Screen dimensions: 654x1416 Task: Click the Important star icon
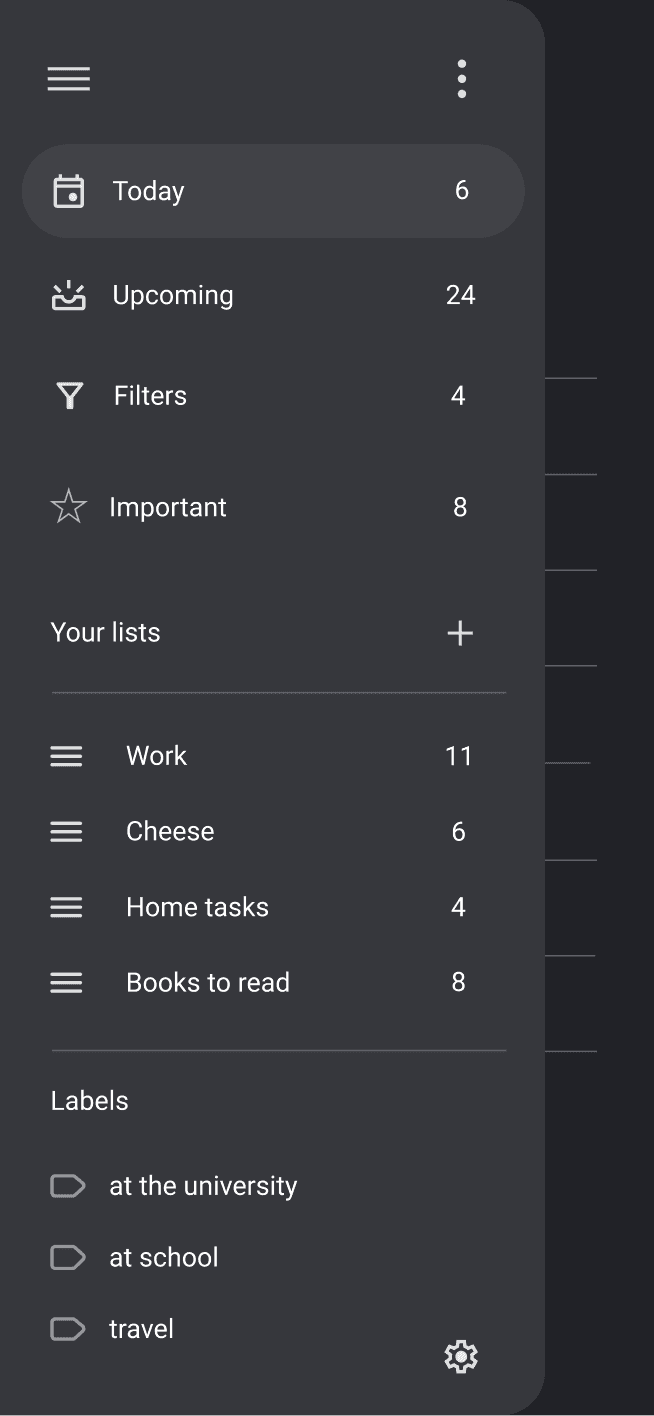tap(68, 507)
